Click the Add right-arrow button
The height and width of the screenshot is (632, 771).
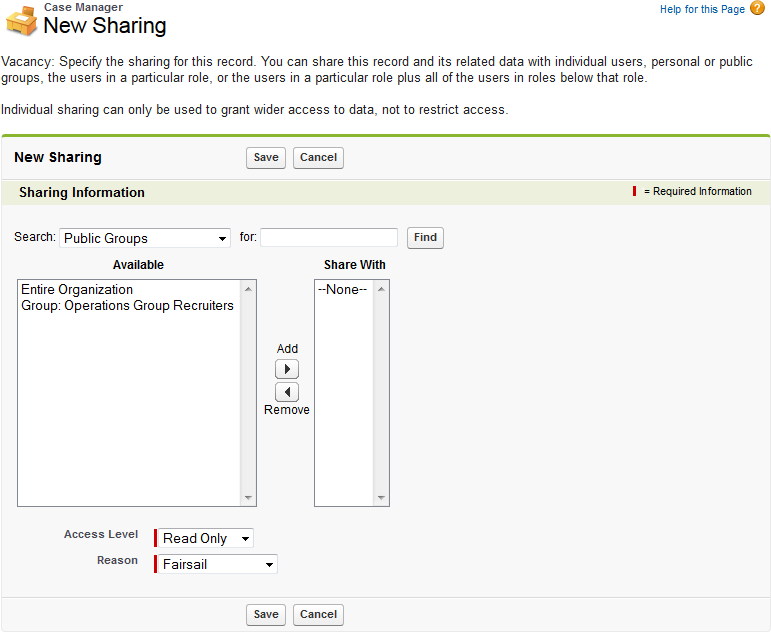[287, 369]
